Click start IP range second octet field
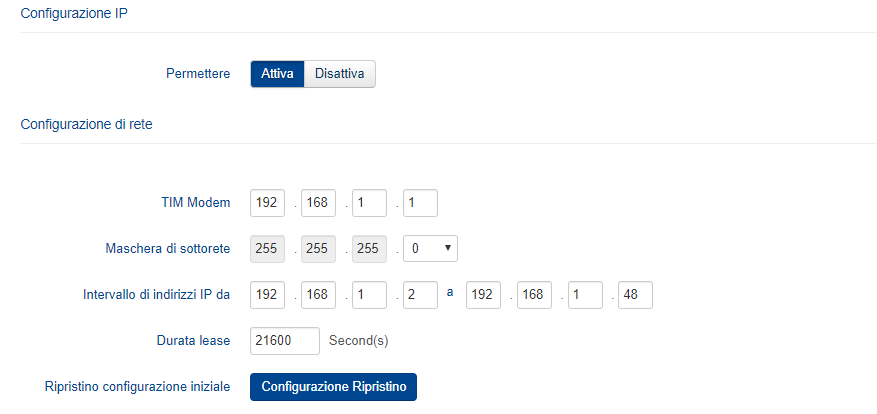877x414 pixels. (x=319, y=295)
